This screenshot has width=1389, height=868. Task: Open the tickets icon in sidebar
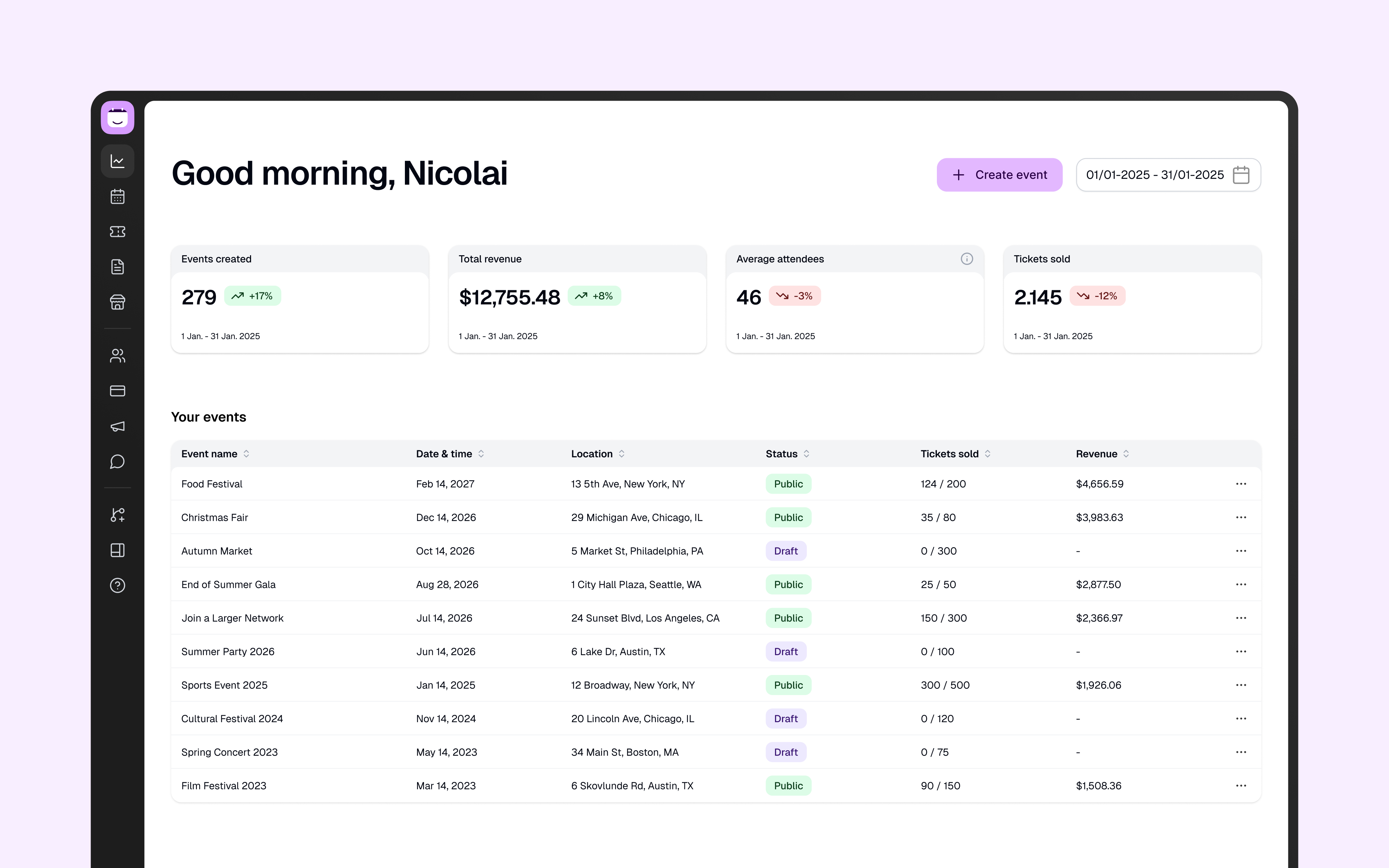118,231
